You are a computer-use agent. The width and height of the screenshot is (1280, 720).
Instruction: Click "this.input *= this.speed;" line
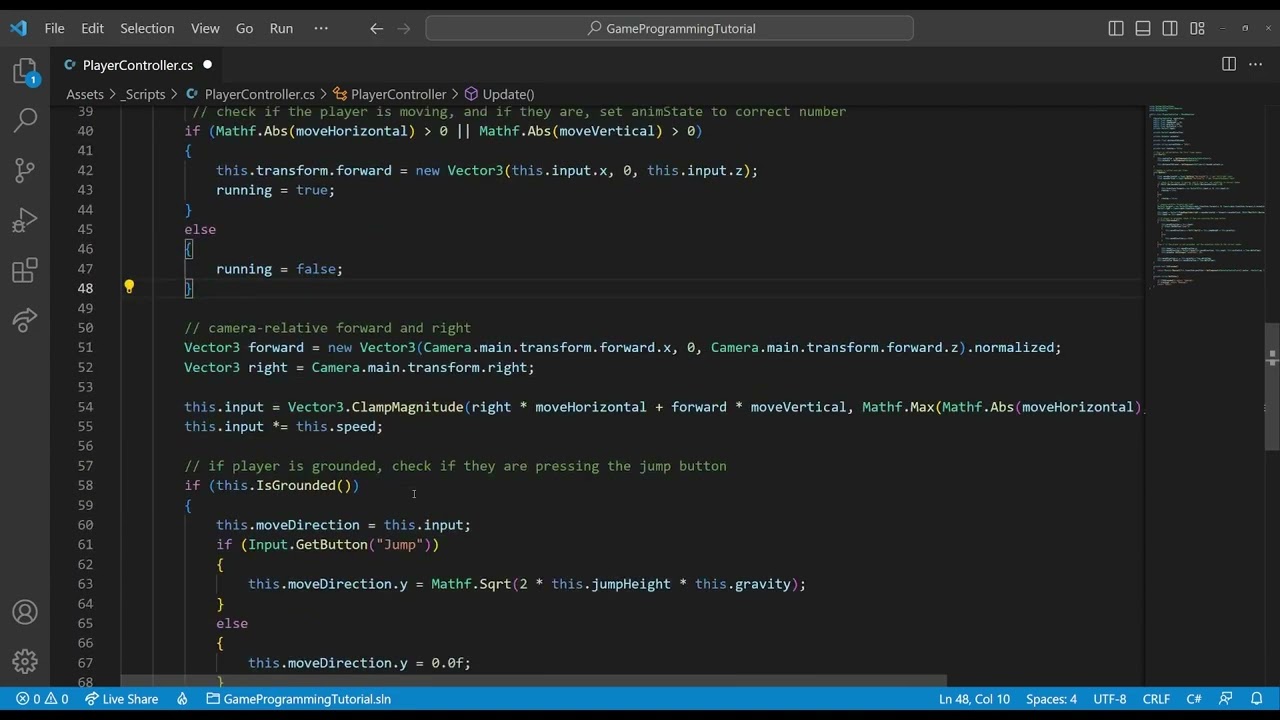tap(283, 426)
